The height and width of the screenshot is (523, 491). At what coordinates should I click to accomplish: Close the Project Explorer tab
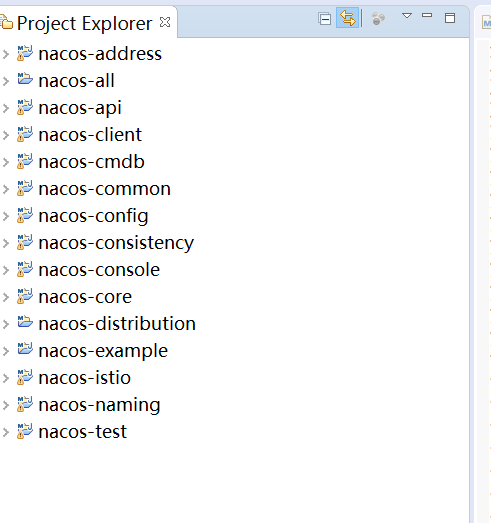pyautogui.click(x=165, y=22)
